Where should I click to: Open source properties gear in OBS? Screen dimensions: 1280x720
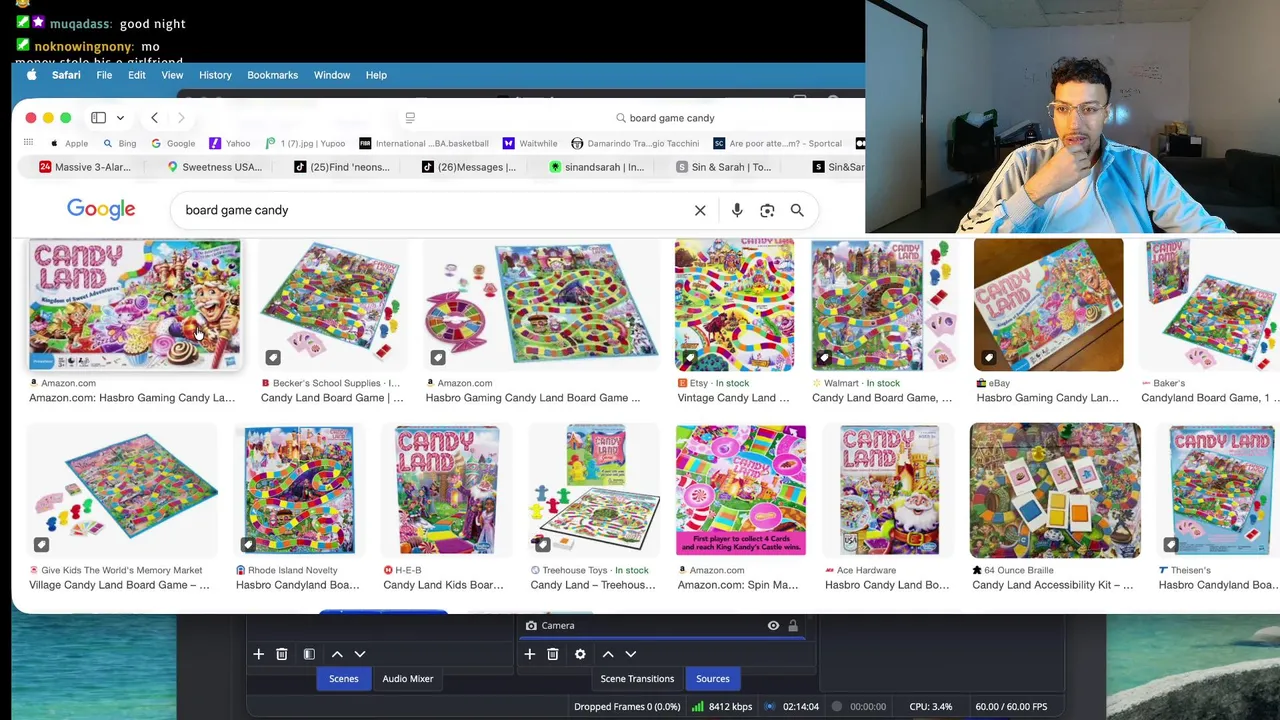click(x=580, y=654)
